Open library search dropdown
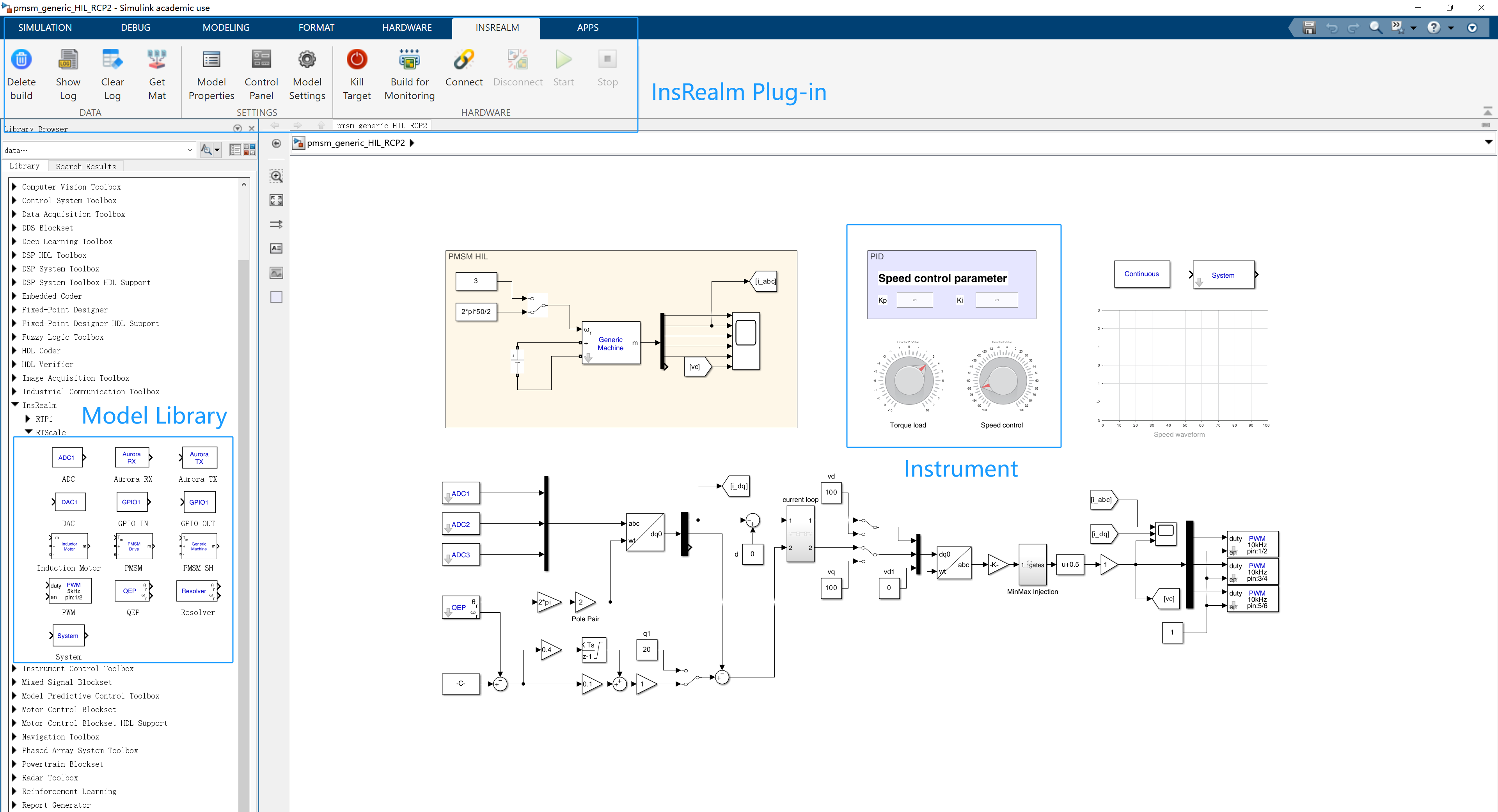The height and width of the screenshot is (812, 1498). tap(190, 150)
